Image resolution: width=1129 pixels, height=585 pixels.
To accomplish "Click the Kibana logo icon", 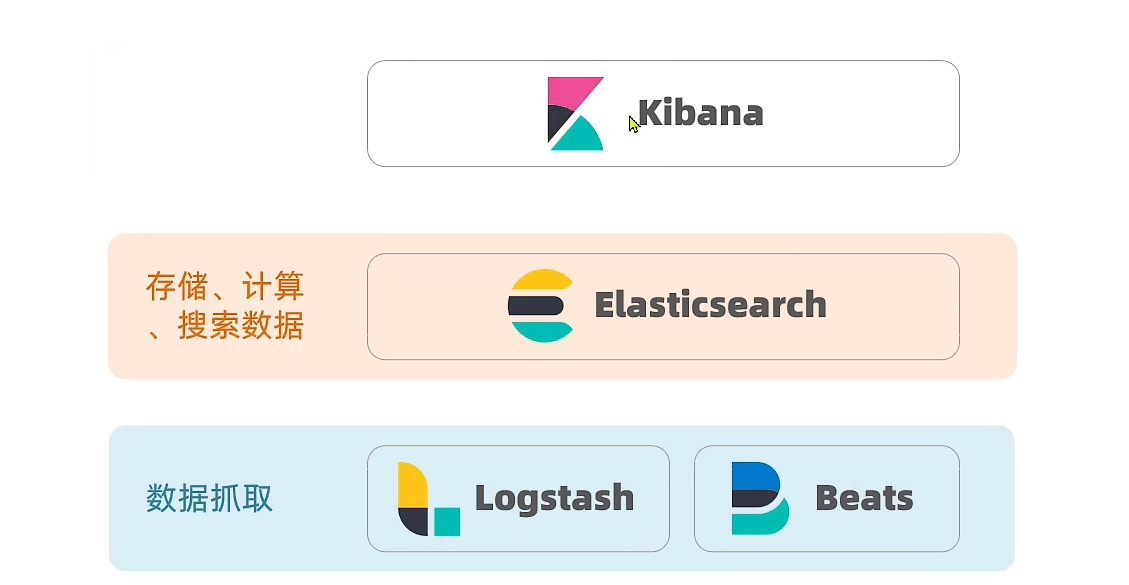I will pyautogui.click(x=575, y=113).
